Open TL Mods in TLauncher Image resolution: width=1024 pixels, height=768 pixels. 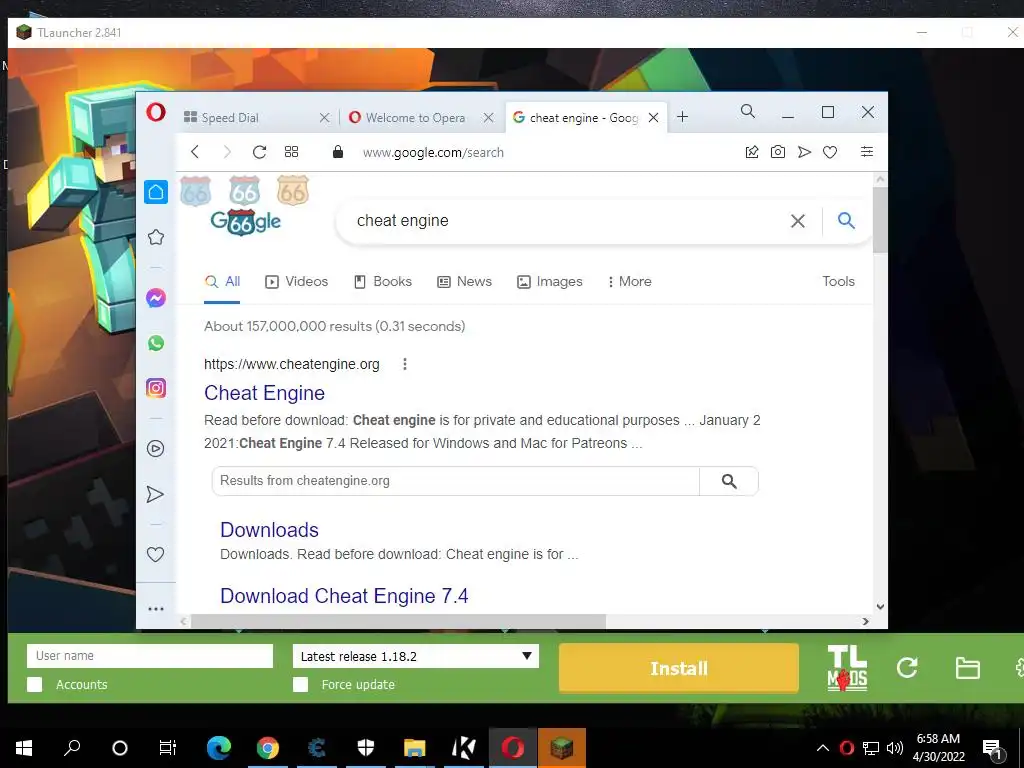click(x=847, y=668)
